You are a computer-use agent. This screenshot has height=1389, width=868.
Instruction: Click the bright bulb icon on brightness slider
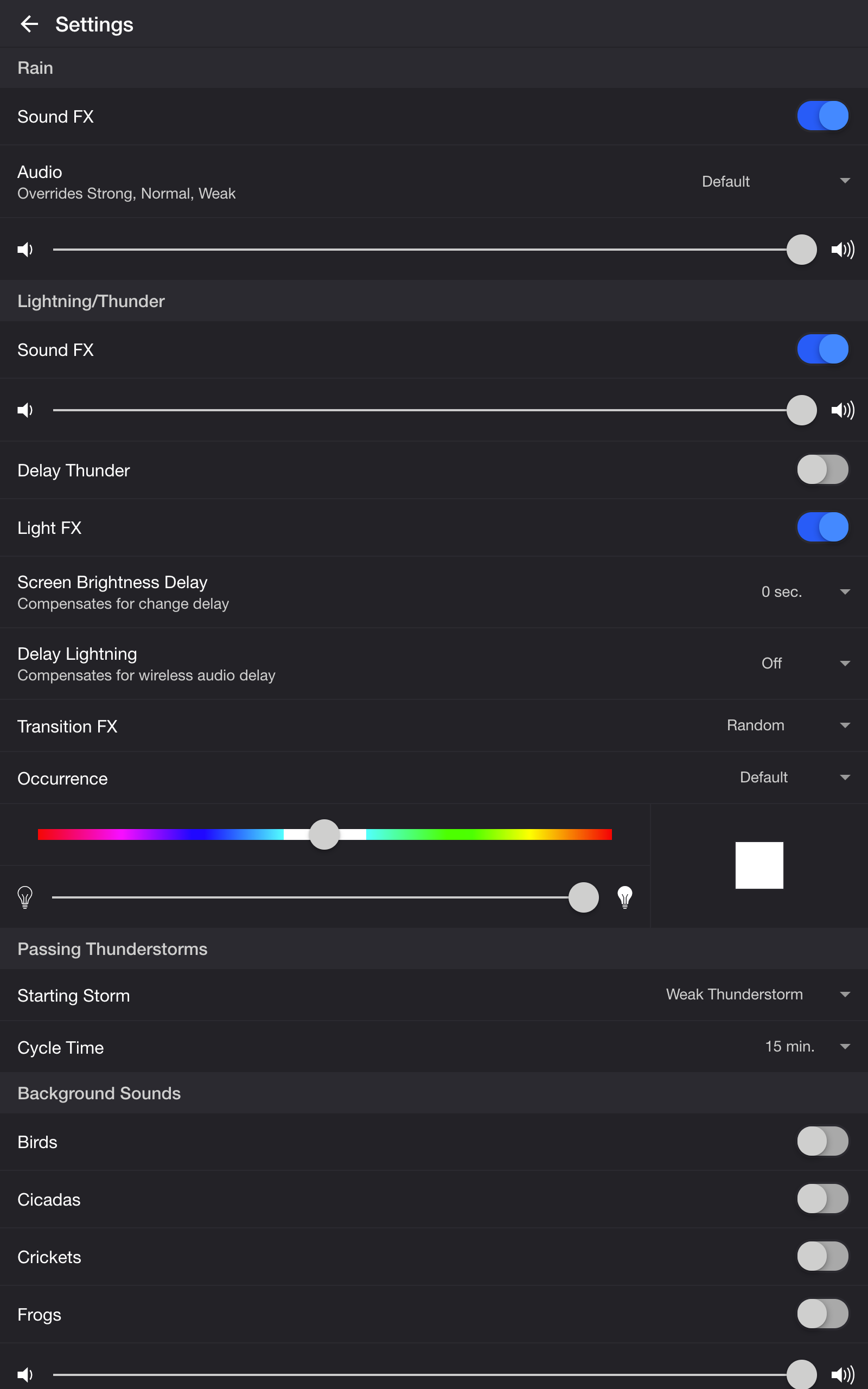coord(624,896)
